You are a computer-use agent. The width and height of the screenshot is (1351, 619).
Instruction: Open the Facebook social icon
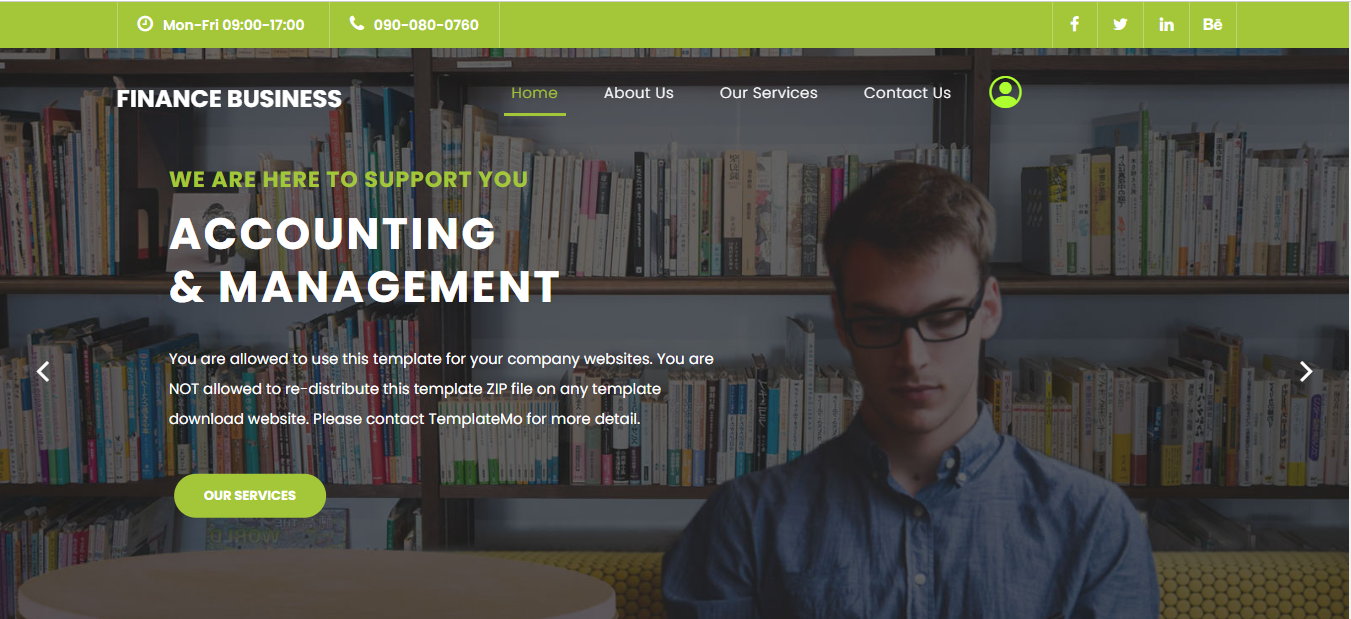coord(1074,24)
